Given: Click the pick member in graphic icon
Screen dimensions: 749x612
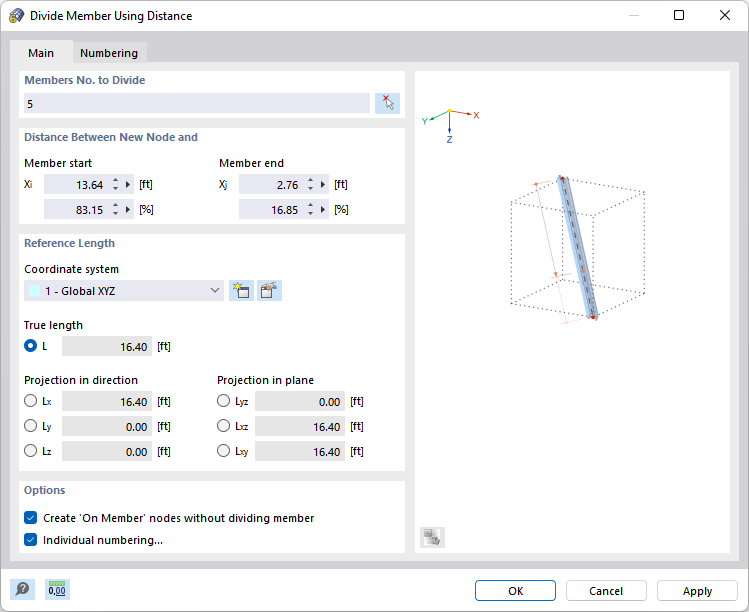Looking at the screenshot, I should 387,103.
